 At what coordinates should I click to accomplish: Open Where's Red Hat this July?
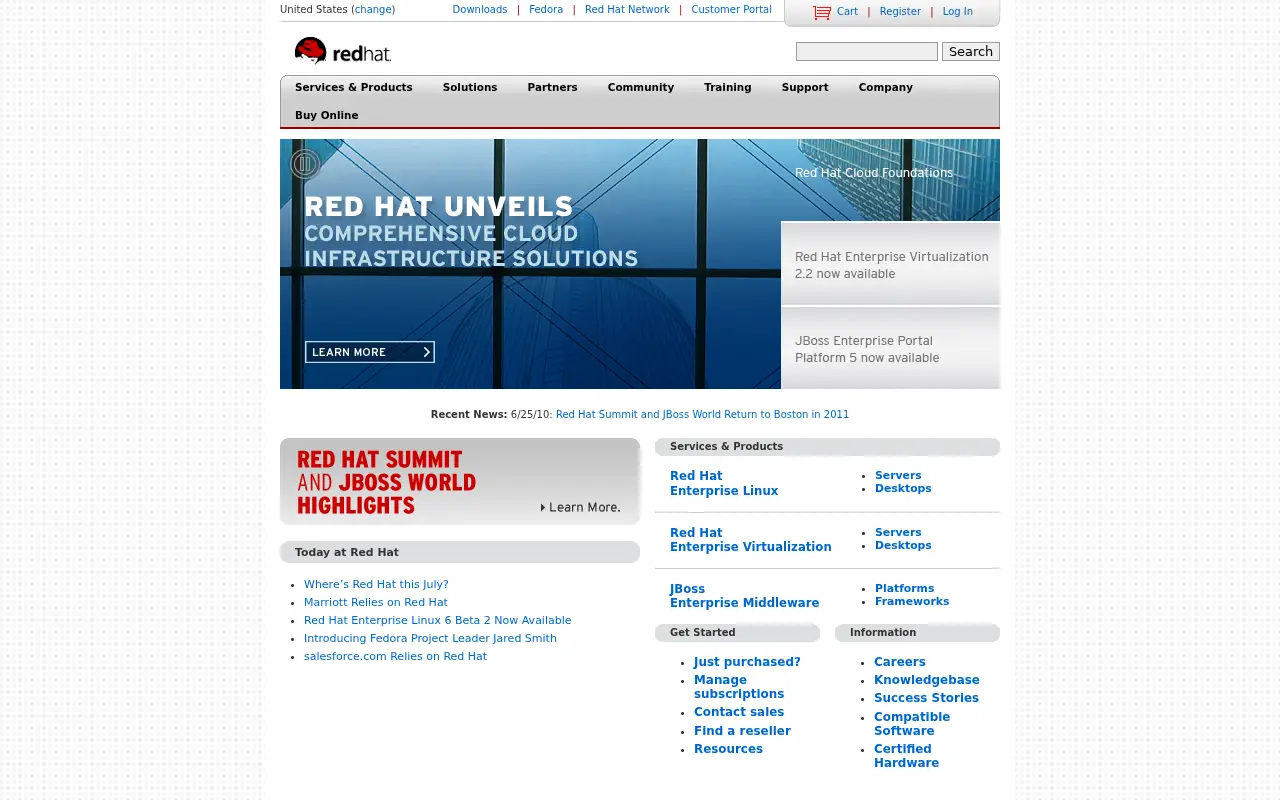click(376, 585)
